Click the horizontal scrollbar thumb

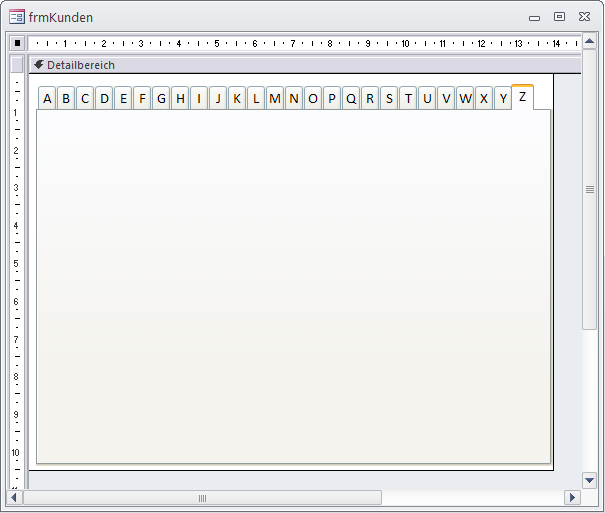click(x=203, y=498)
